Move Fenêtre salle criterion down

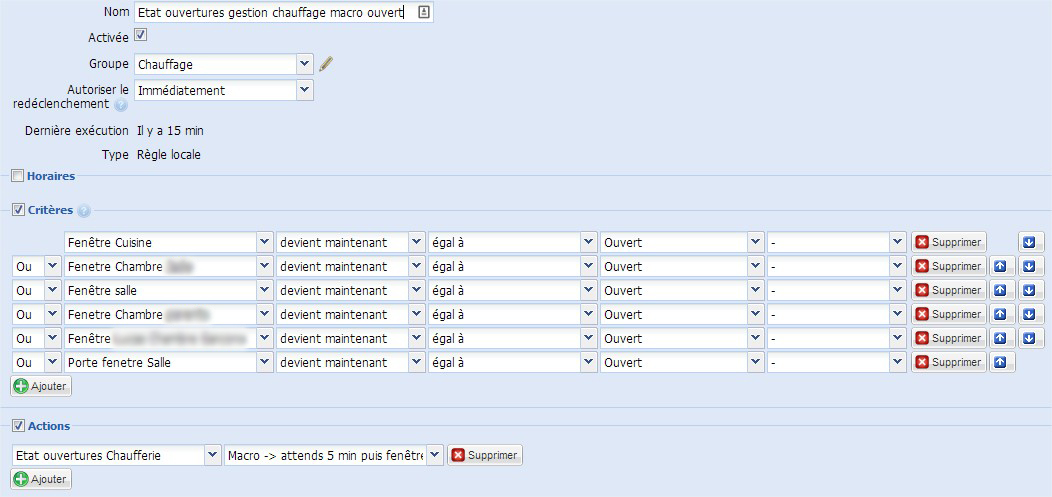pyautogui.click(x=1030, y=290)
